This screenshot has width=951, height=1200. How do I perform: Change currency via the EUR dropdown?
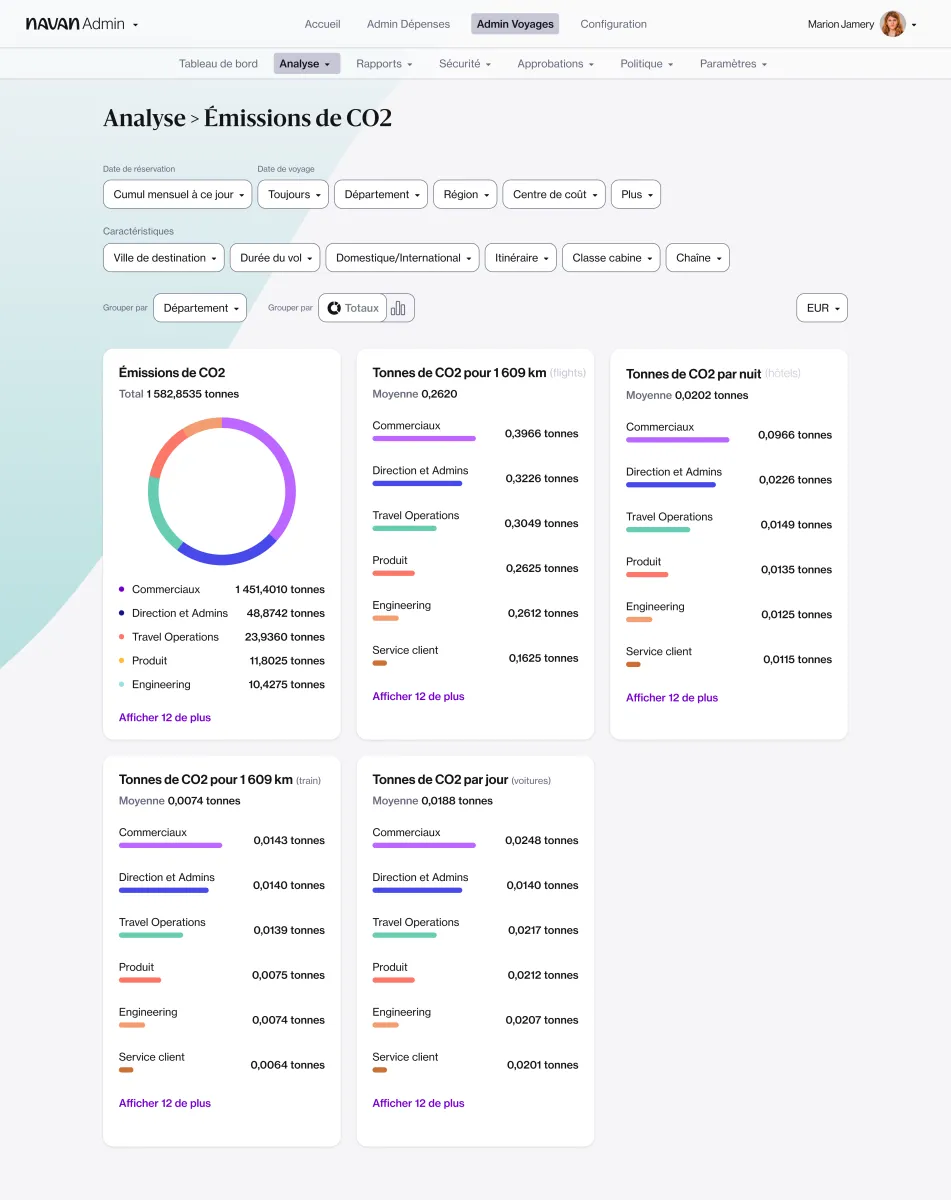(820, 307)
